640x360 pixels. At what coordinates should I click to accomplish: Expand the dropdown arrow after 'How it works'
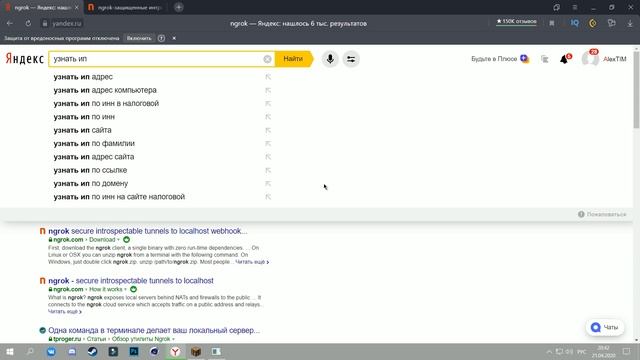tap(125, 289)
